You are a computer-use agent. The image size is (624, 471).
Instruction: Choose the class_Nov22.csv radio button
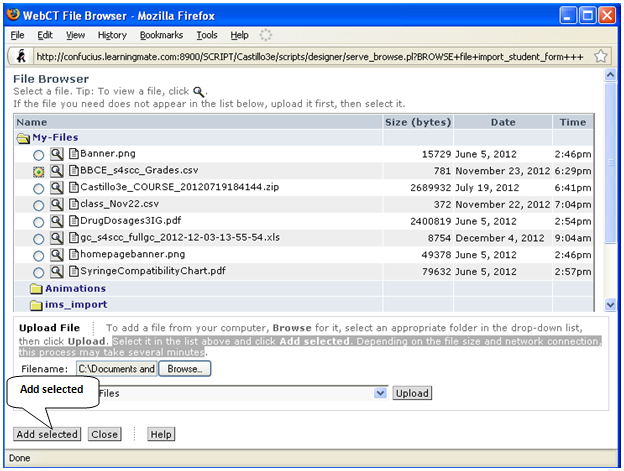(39, 205)
